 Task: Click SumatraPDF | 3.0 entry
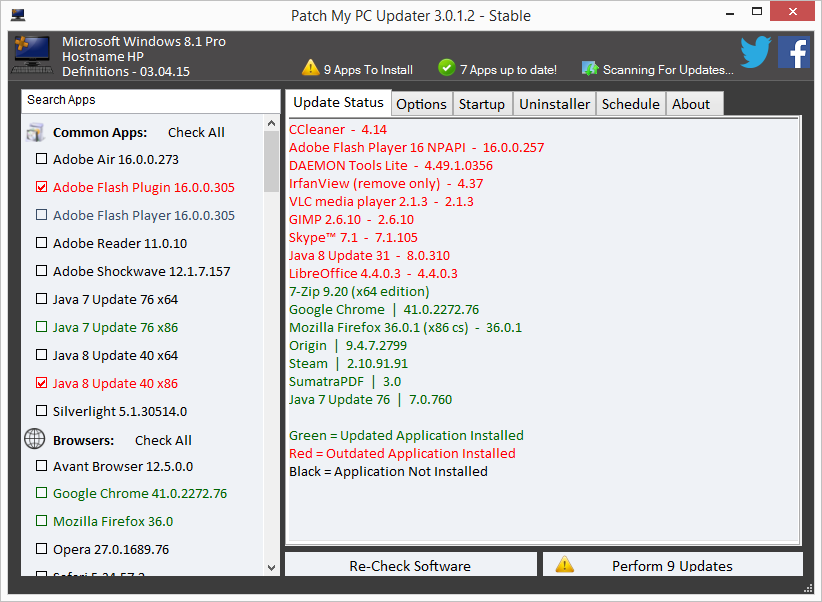[345, 381]
